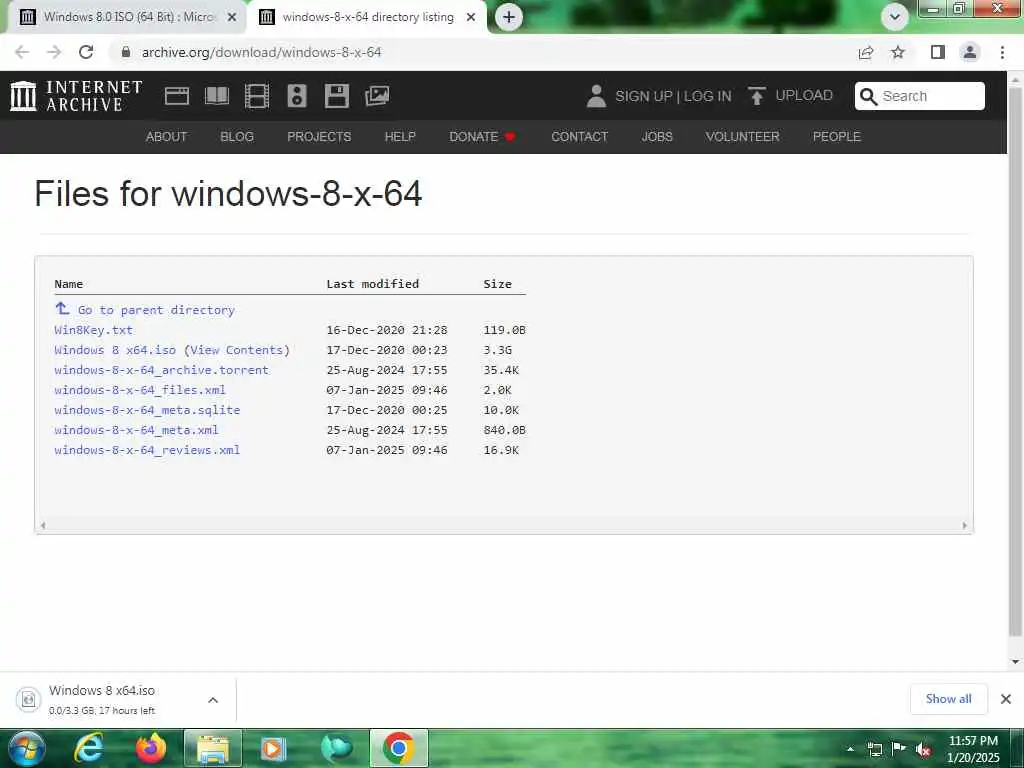Screen dimensions: 1024x768
Task: Open the DONATE menu item
Action: click(482, 136)
